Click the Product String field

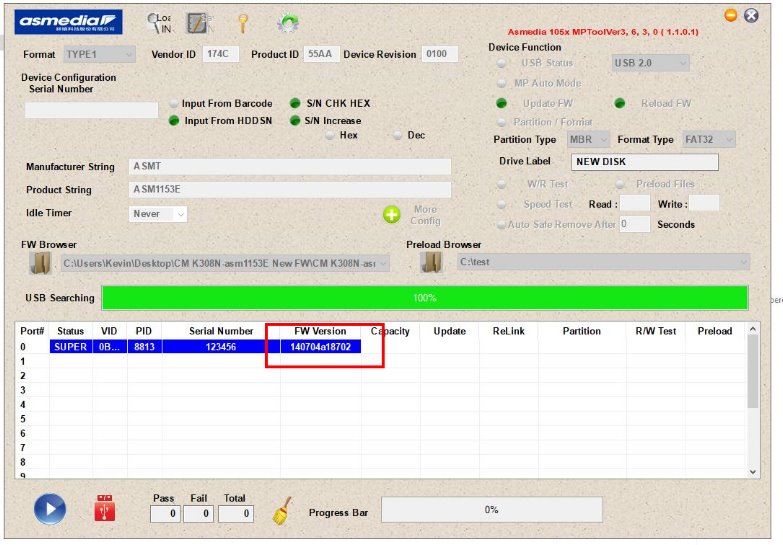[290, 189]
